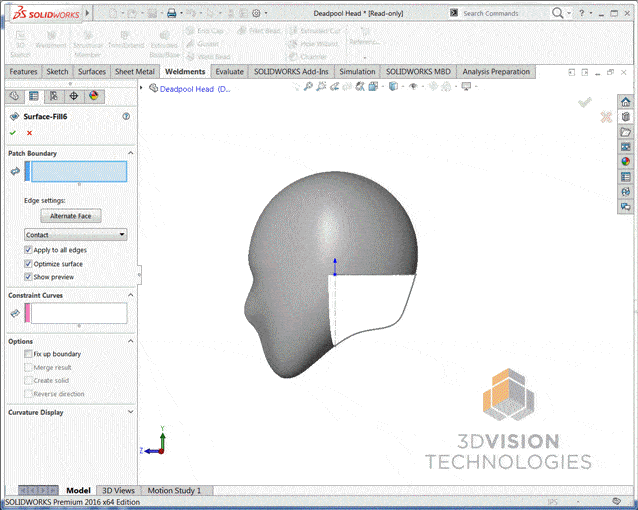Enable Fix up boundary checkbox

[x=28, y=354]
